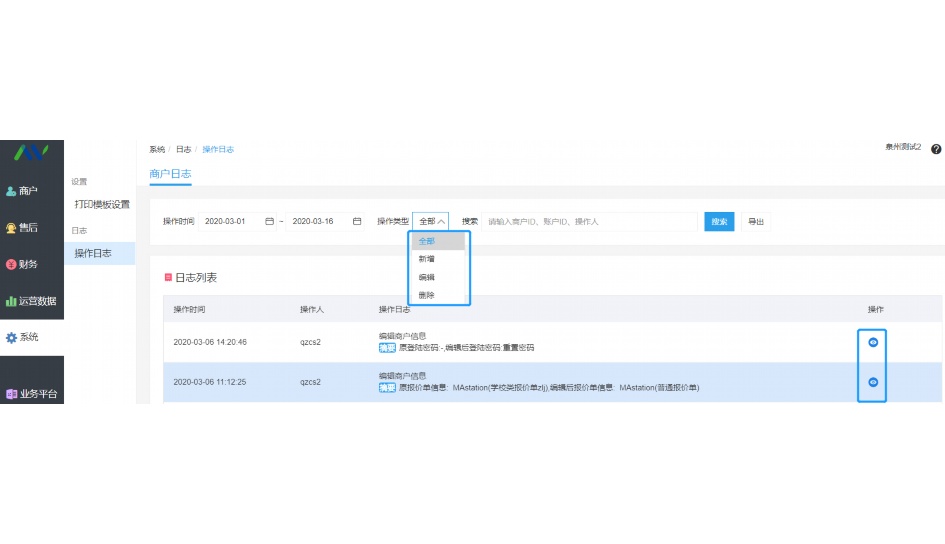
Task: Open 业务平台 in the sidebar
Action: 31,394
